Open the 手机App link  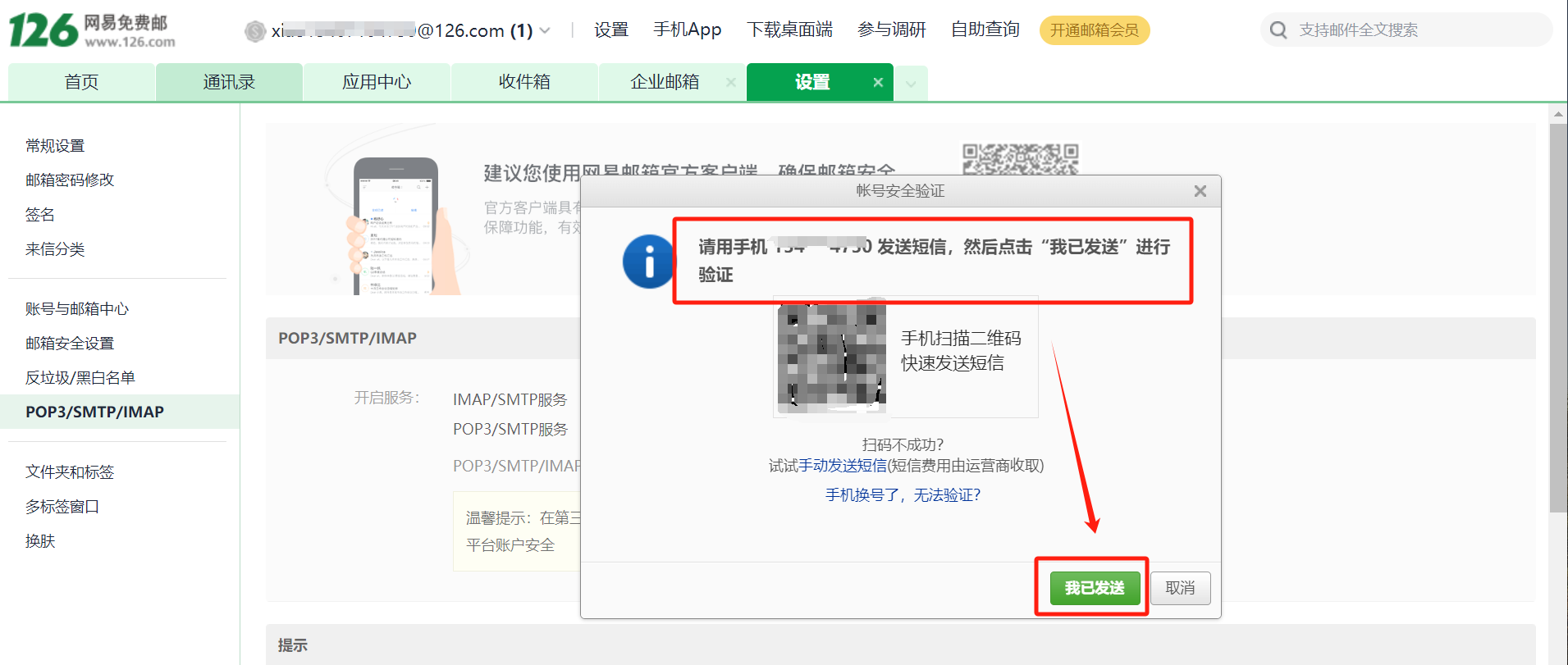[688, 30]
